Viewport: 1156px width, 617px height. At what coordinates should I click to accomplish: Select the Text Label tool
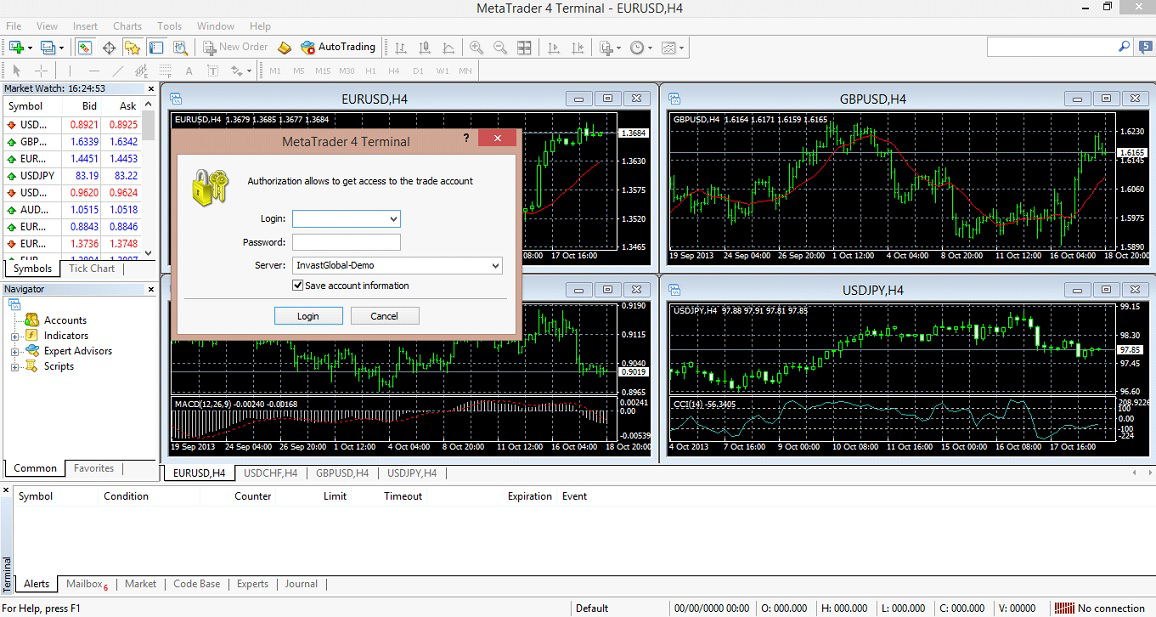click(x=212, y=71)
